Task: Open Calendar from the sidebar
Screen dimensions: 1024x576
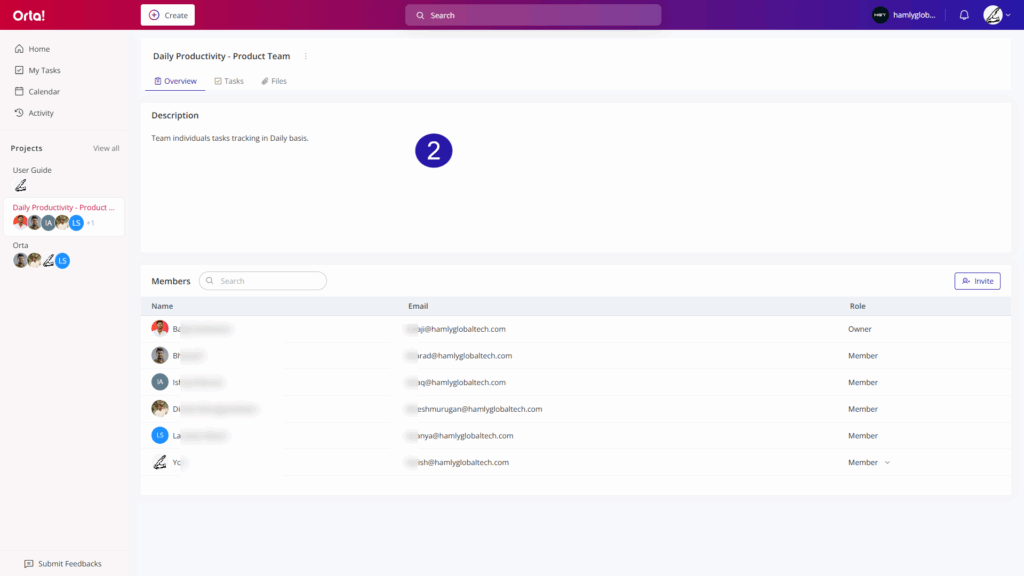Action: [43, 92]
